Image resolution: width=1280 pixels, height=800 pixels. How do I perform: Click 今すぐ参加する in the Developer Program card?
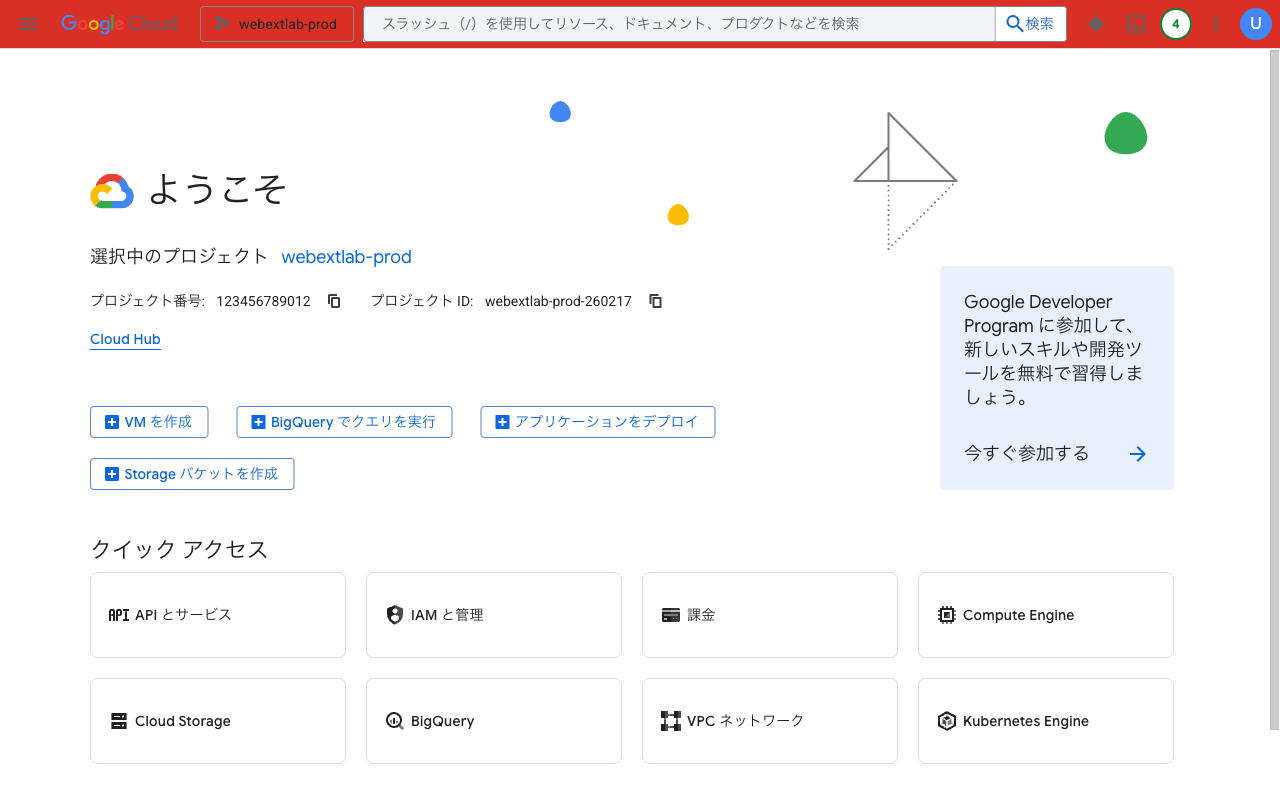point(1026,453)
